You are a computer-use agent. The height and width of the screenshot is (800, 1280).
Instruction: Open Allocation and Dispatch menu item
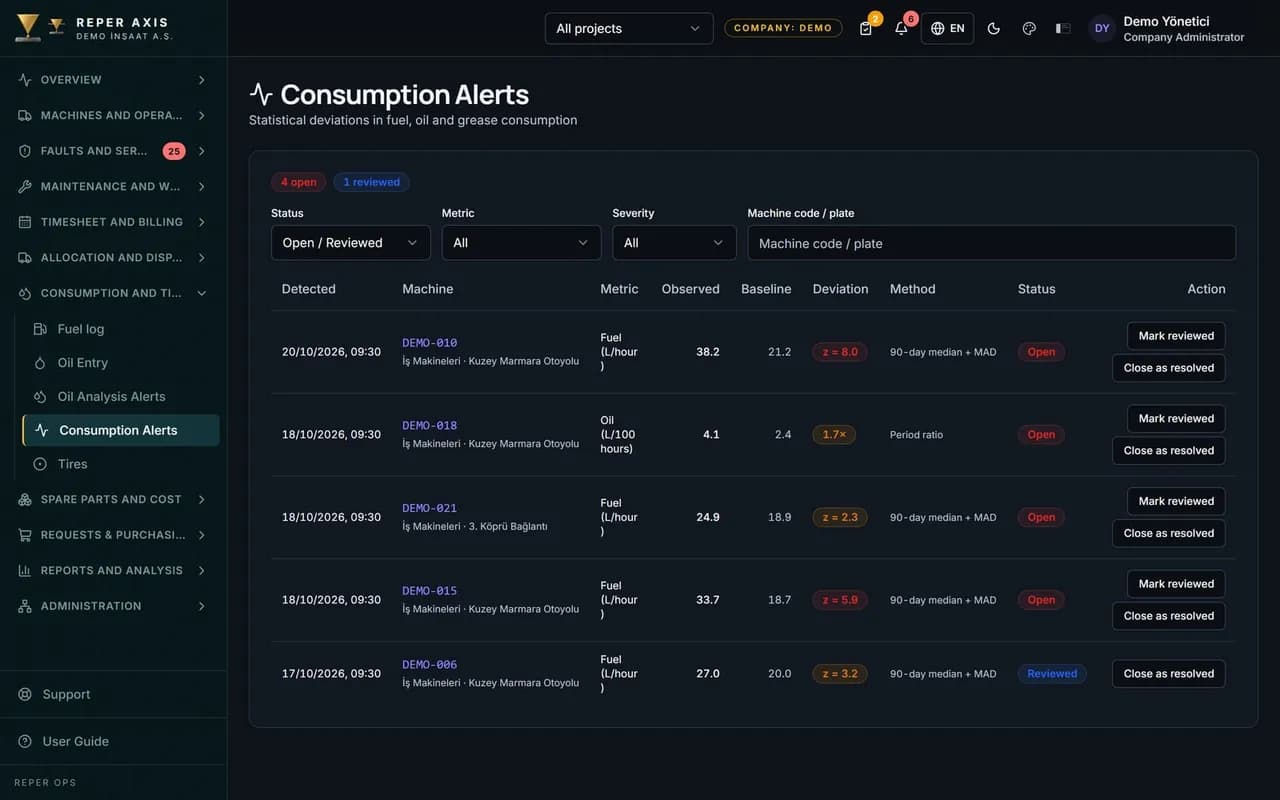click(x=113, y=257)
